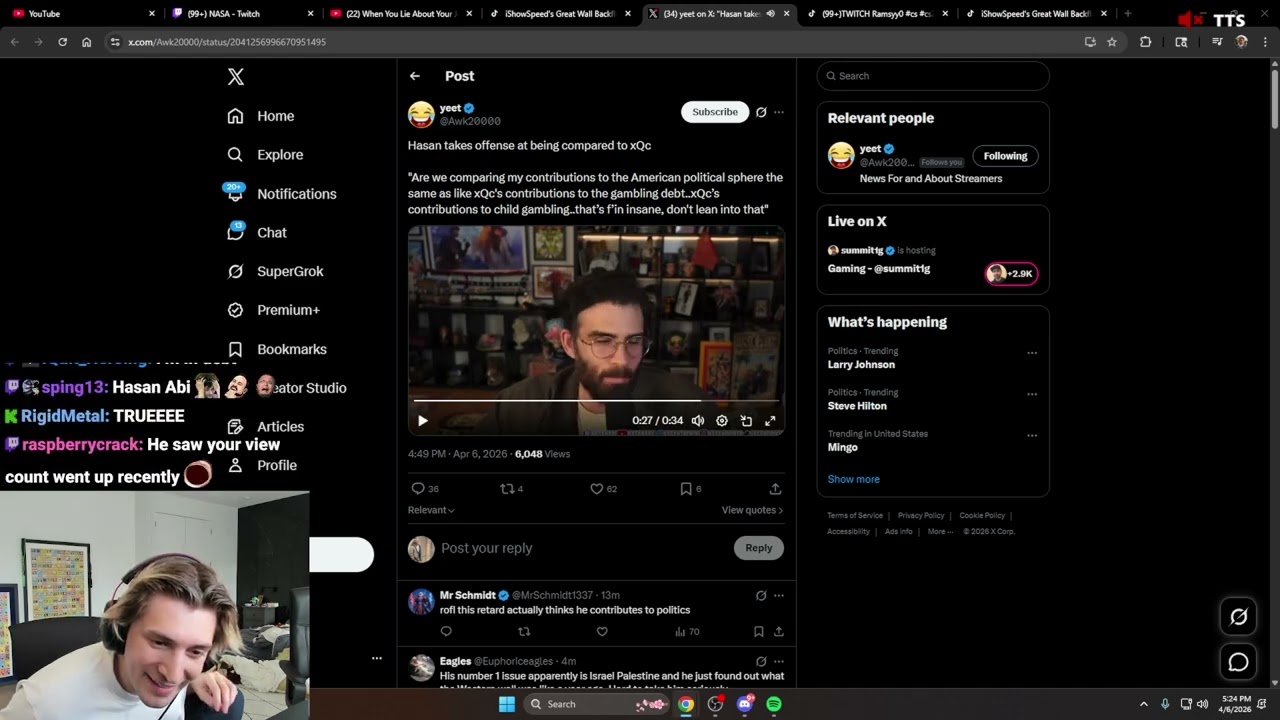Image resolution: width=1280 pixels, height=720 pixels.
Task: View the 70 views stat on Mr Schmidt's reply
Action: [x=687, y=632]
